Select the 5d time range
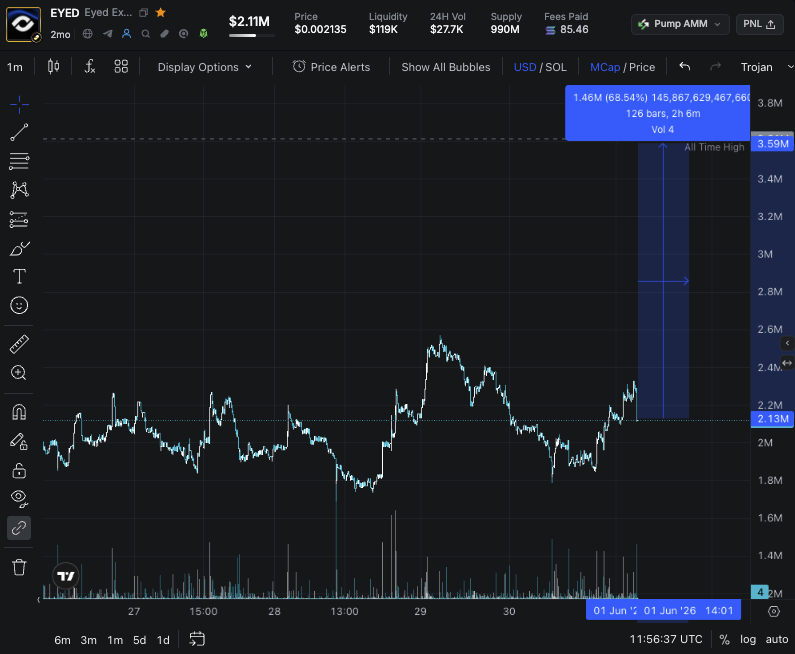 139,640
